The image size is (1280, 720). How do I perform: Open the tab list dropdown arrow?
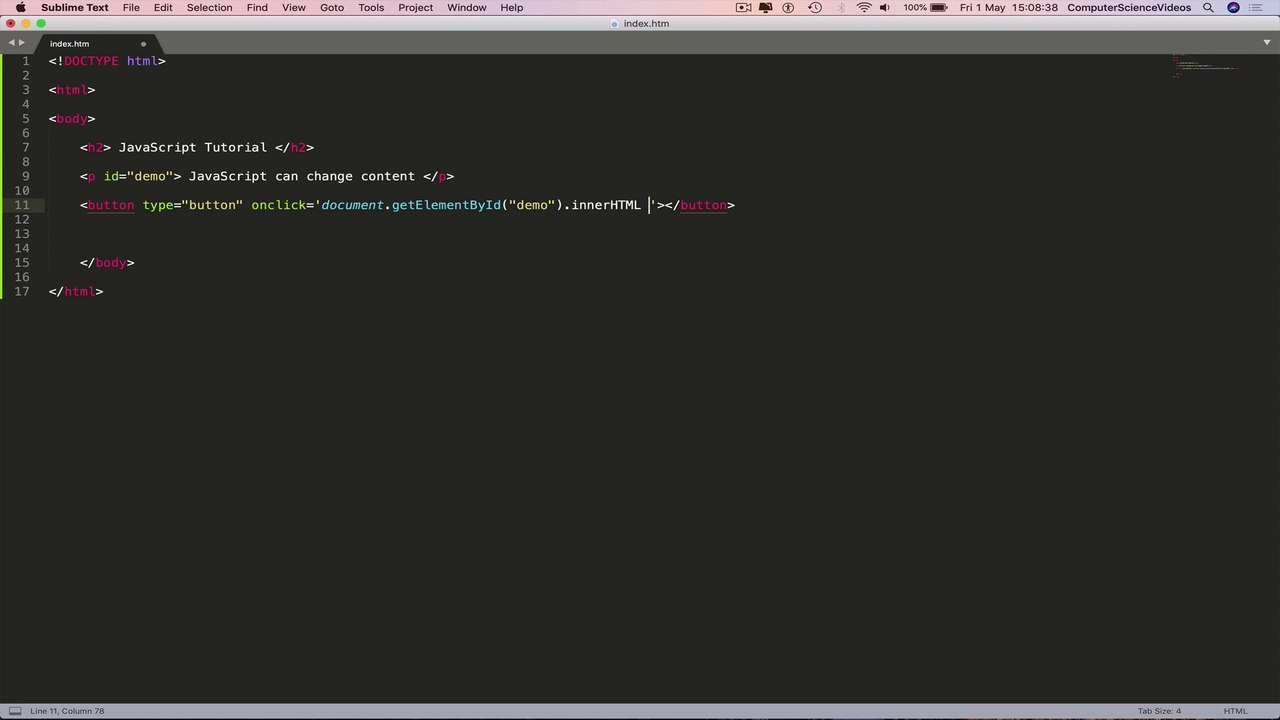click(x=1265, y=43)
